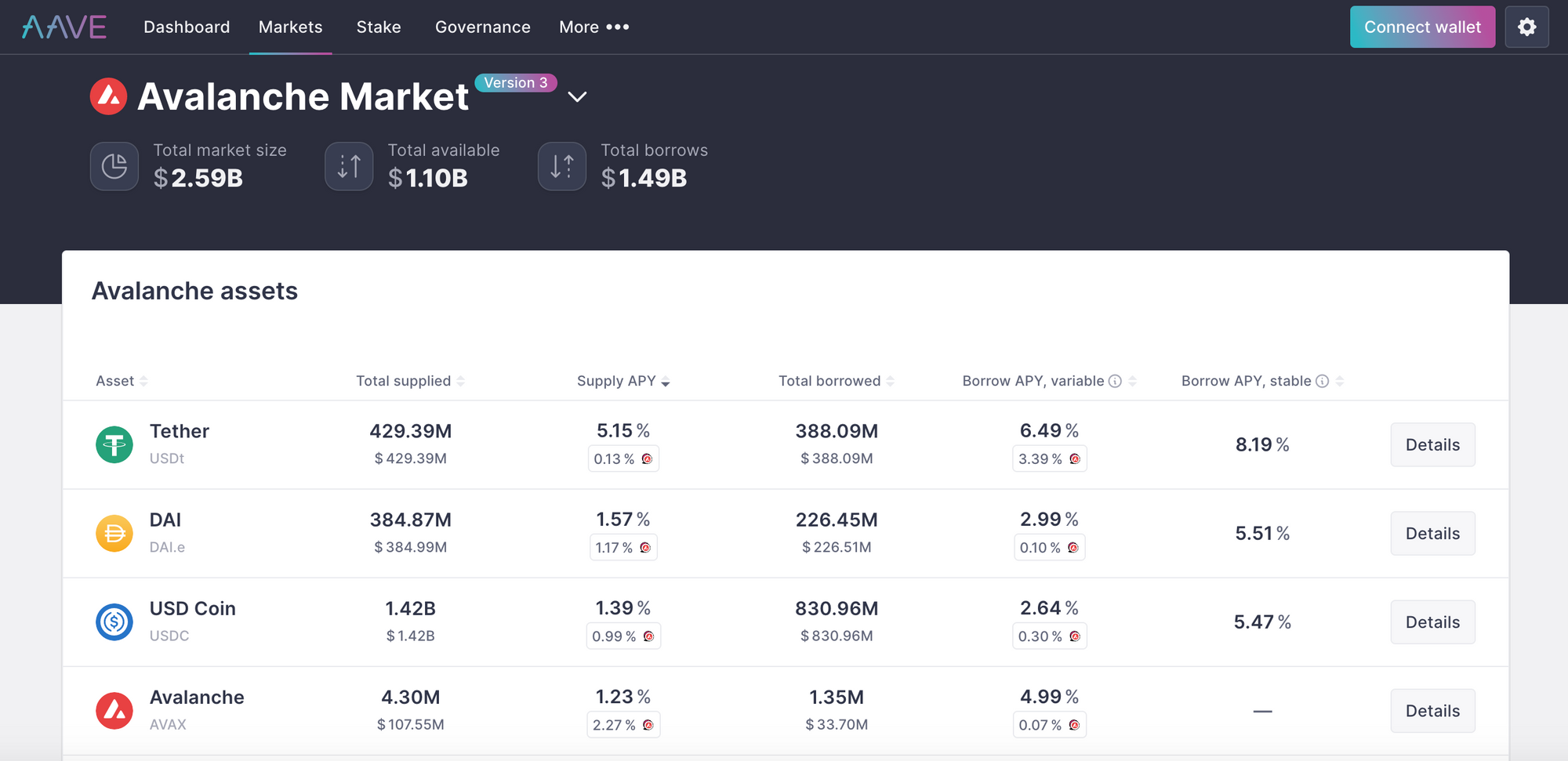Click the DAI asset icon
The height and width of the screenshot is (761, 1568).
tap(114, 533)
